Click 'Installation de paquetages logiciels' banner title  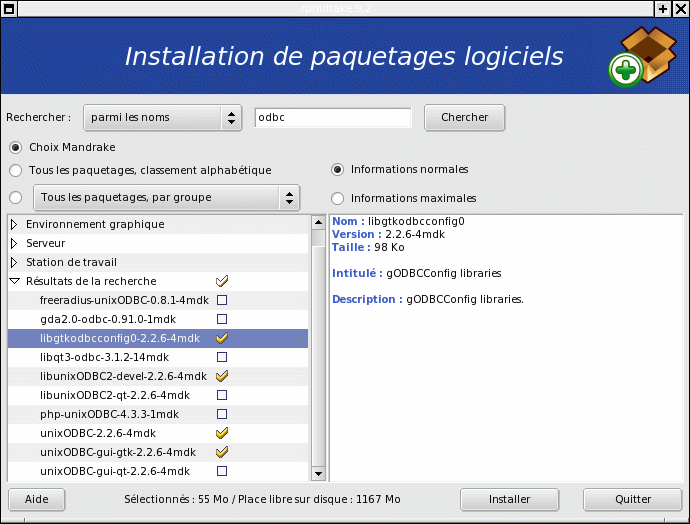[x=344, y=57]
